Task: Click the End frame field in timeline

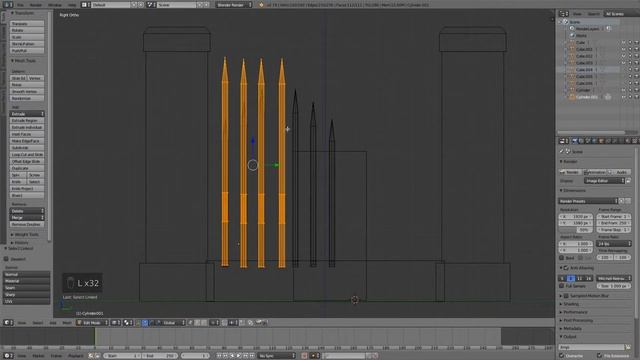Action: 159,356
